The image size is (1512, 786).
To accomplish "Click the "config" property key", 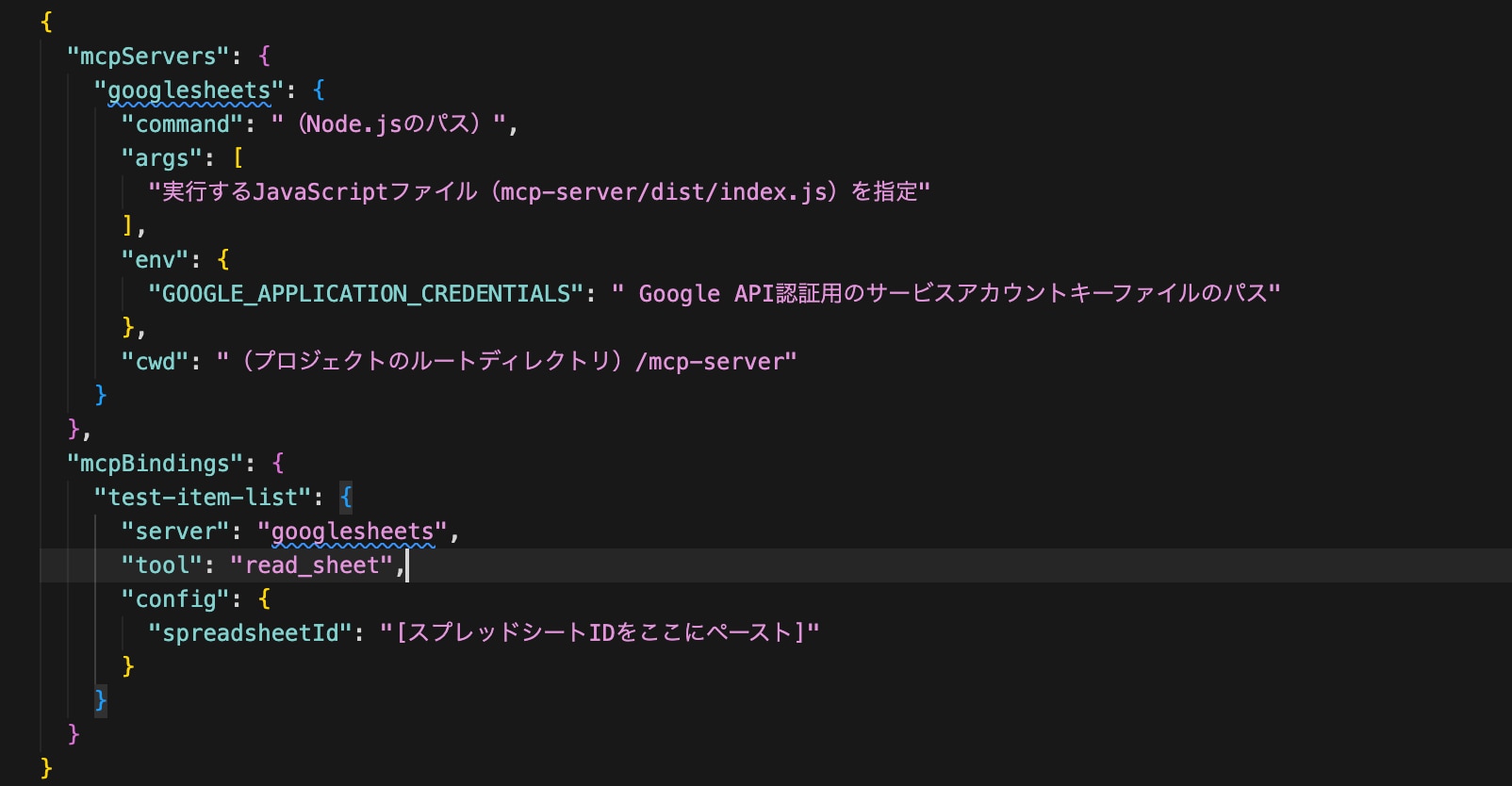I will (x=175, y=599).
